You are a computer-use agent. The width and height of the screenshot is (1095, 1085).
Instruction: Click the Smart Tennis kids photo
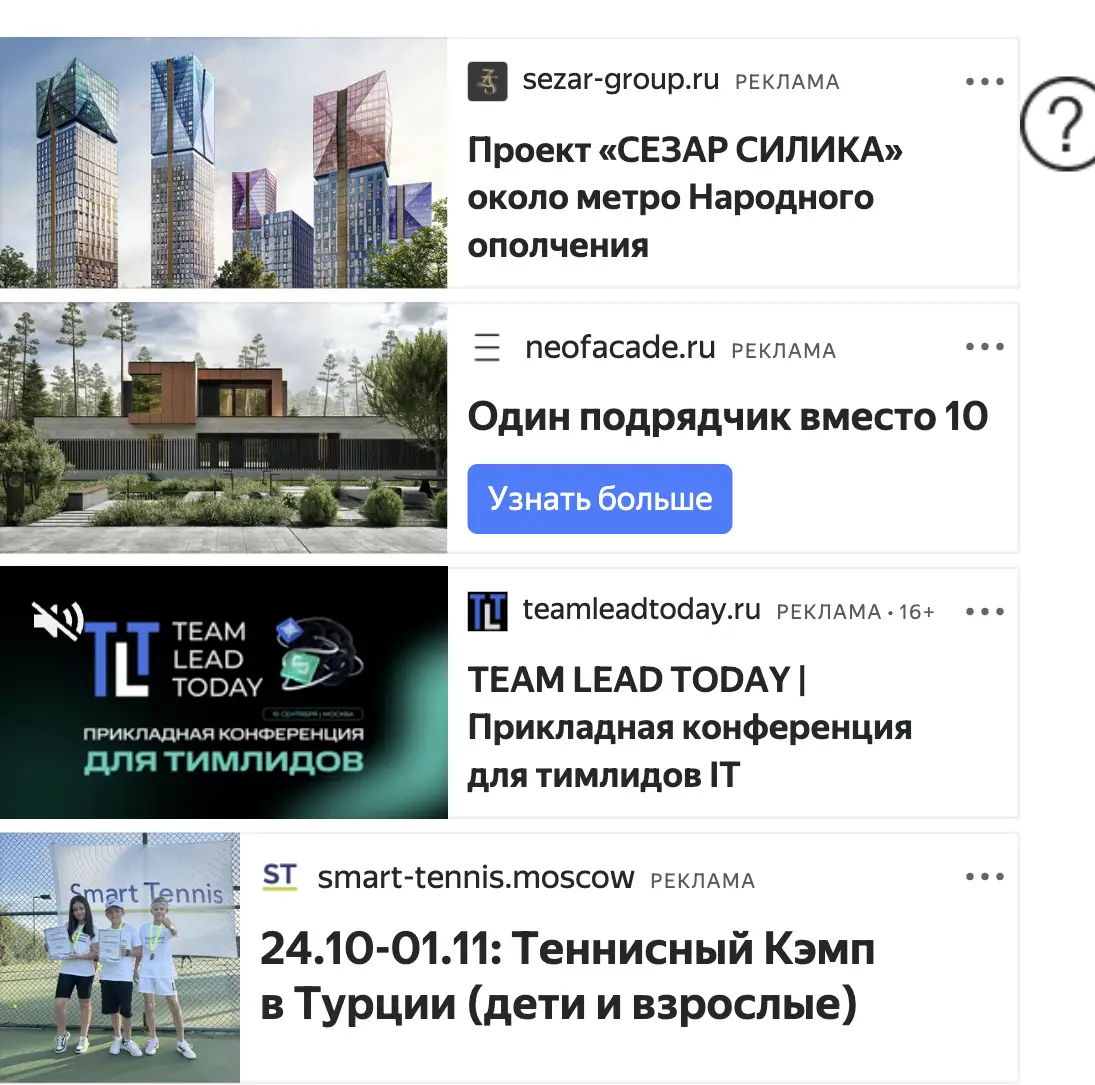pos(119,957)
